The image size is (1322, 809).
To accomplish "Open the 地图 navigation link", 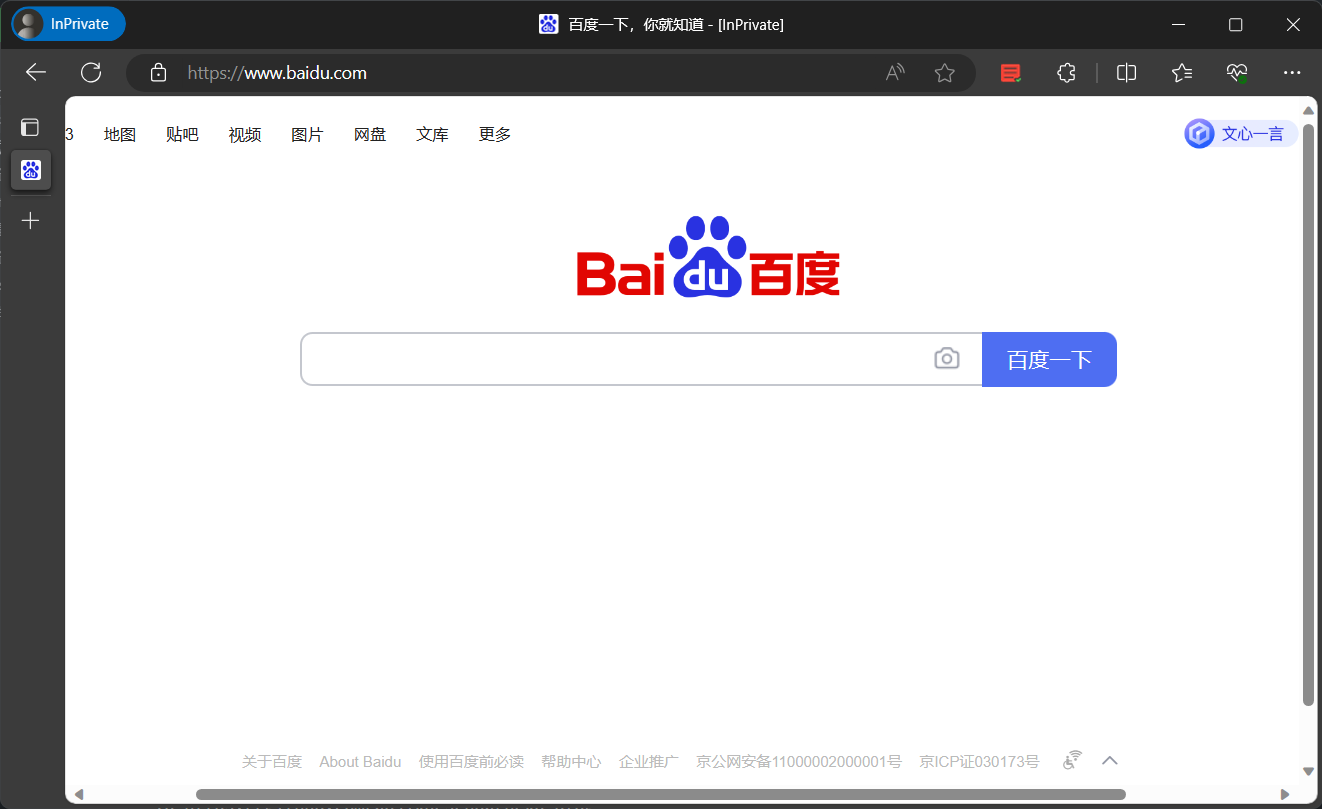I will (x=119, y=134).
